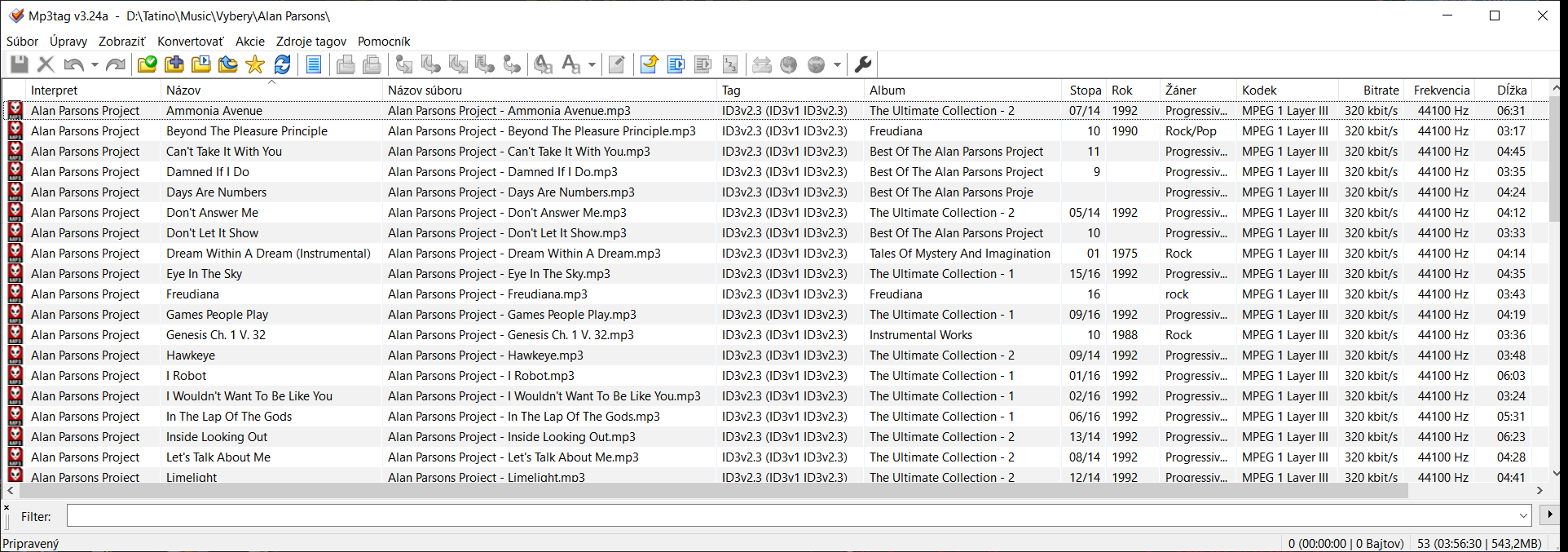Click the Select all files list icon
1568x552 pixels.
314,64
